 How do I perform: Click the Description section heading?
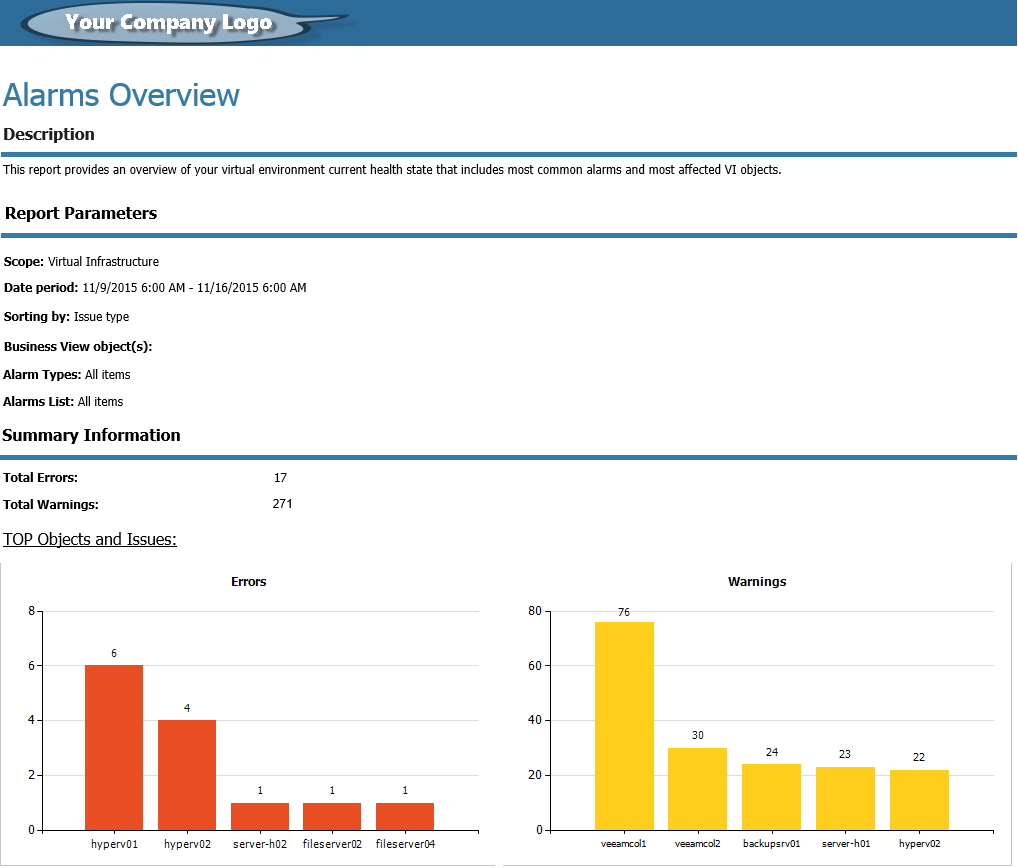point(49,134)
